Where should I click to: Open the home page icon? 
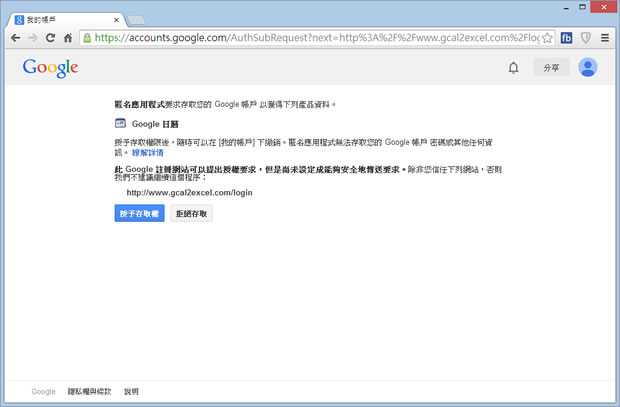(68, 38)
